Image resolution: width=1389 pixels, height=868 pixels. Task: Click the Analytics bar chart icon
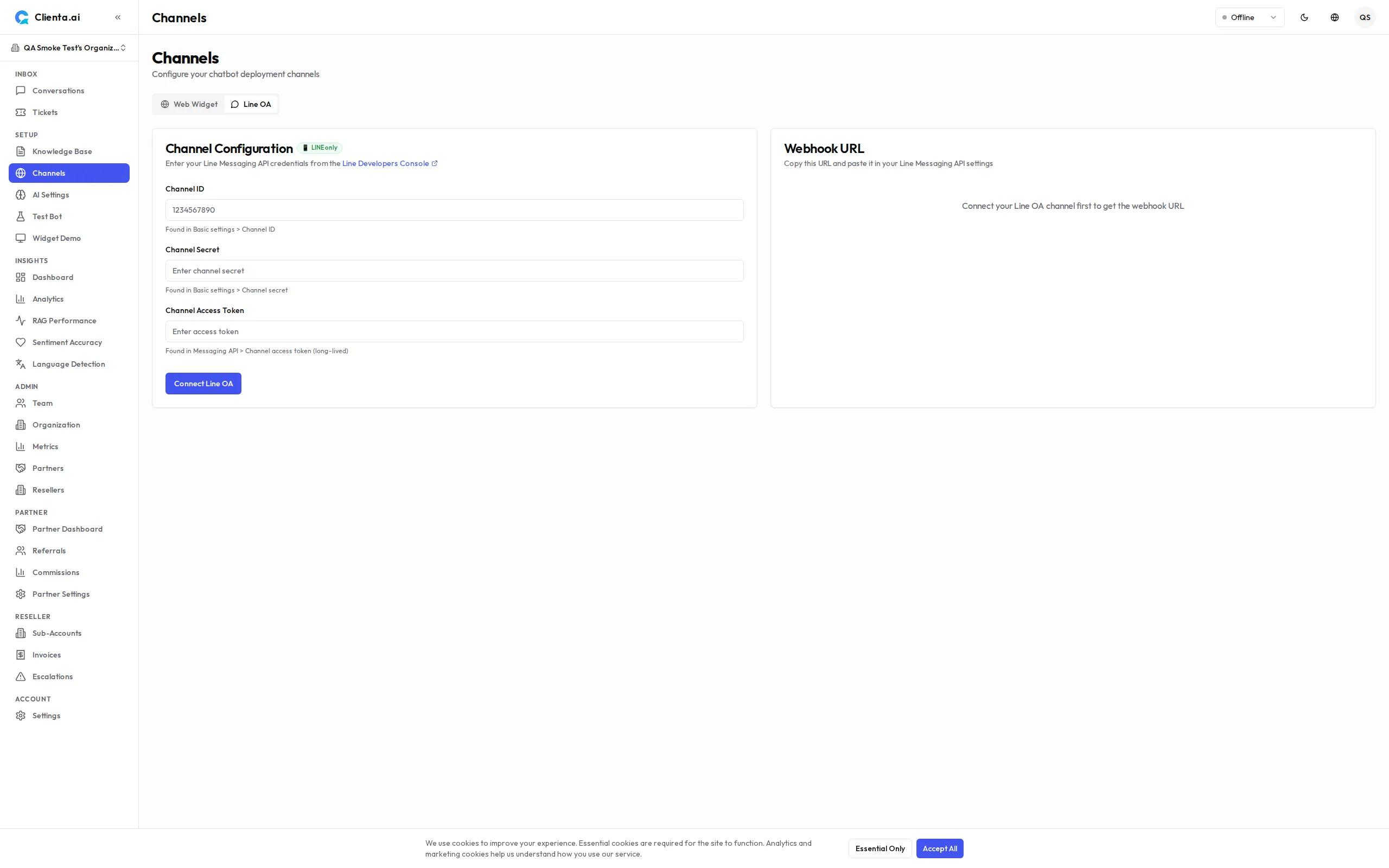point(21,299)
